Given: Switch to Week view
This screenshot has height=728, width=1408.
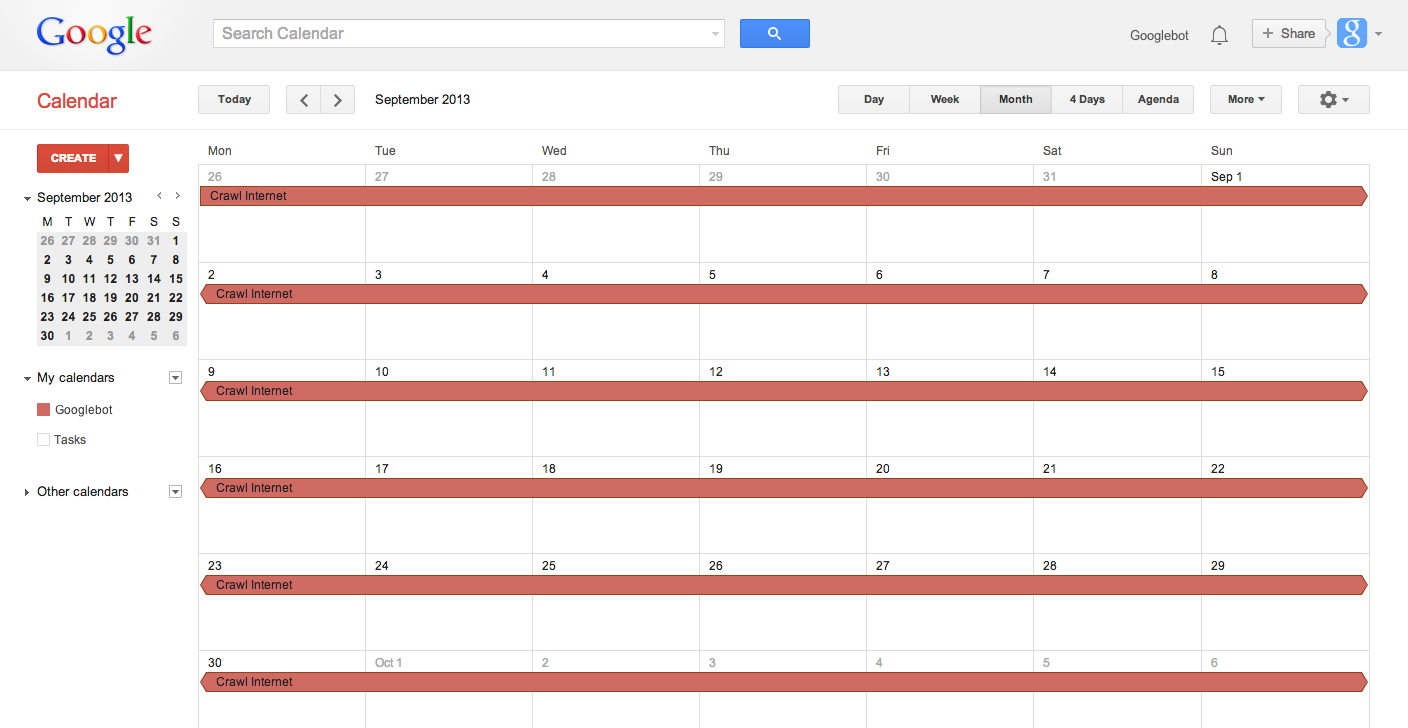Looking at the screenshot, I should click(x=945, y=99).
